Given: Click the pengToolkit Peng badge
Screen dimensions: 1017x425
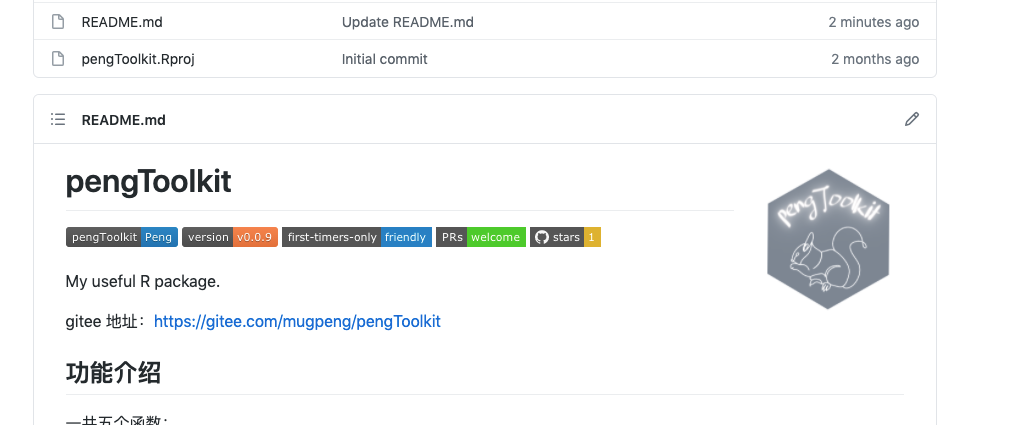Looking at the screenshot, I should point(122,237).
